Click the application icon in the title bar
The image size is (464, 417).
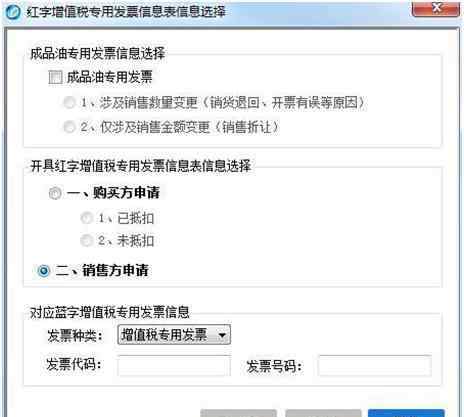[x=13, y=12]
